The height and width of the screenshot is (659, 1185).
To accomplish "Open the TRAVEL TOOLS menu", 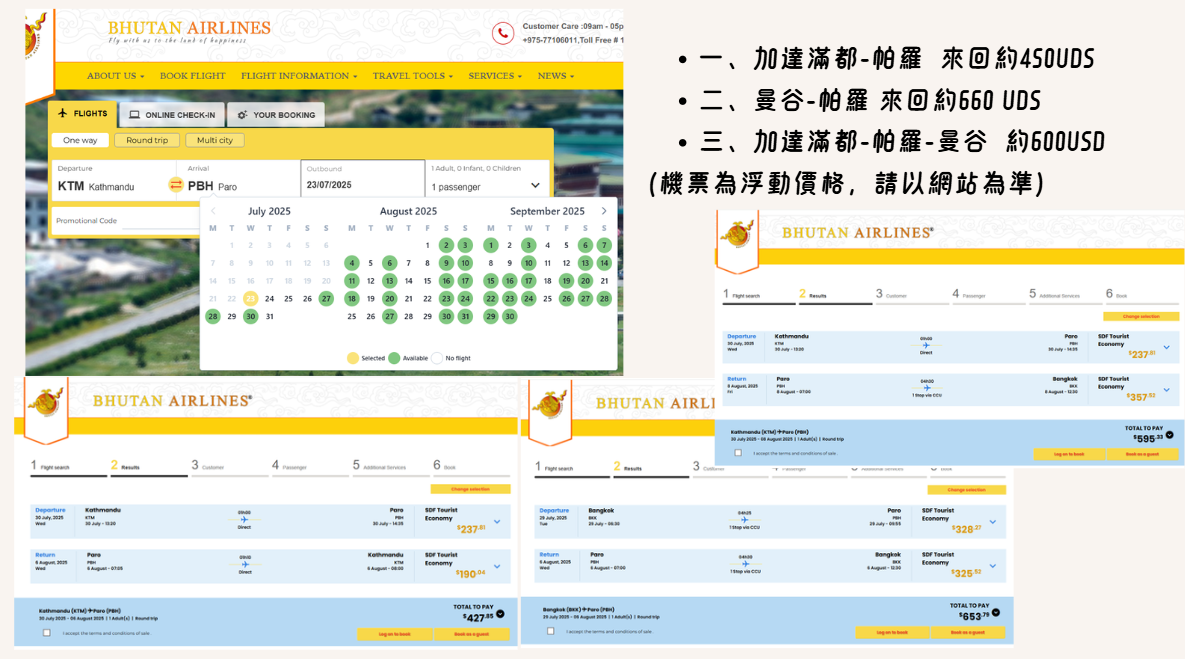I will tap(413, 76).
